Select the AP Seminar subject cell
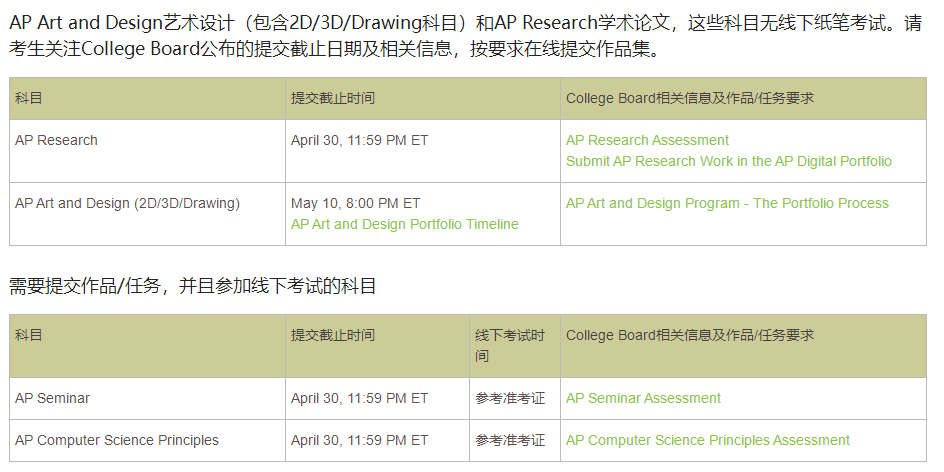Screen dimensions: 944x472 148,399
